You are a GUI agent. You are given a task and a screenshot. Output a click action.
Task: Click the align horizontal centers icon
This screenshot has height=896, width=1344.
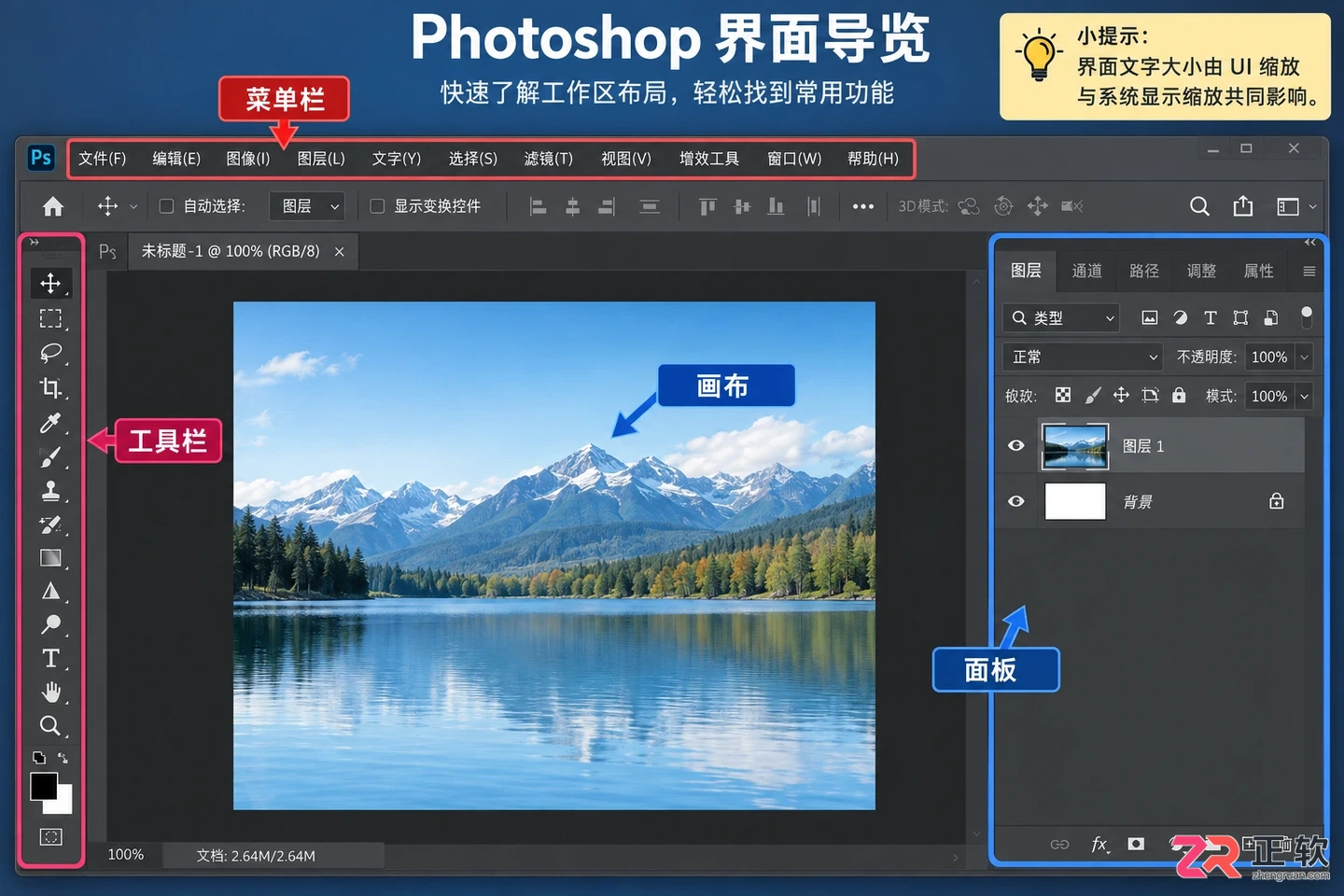click(x=572, y=206)
